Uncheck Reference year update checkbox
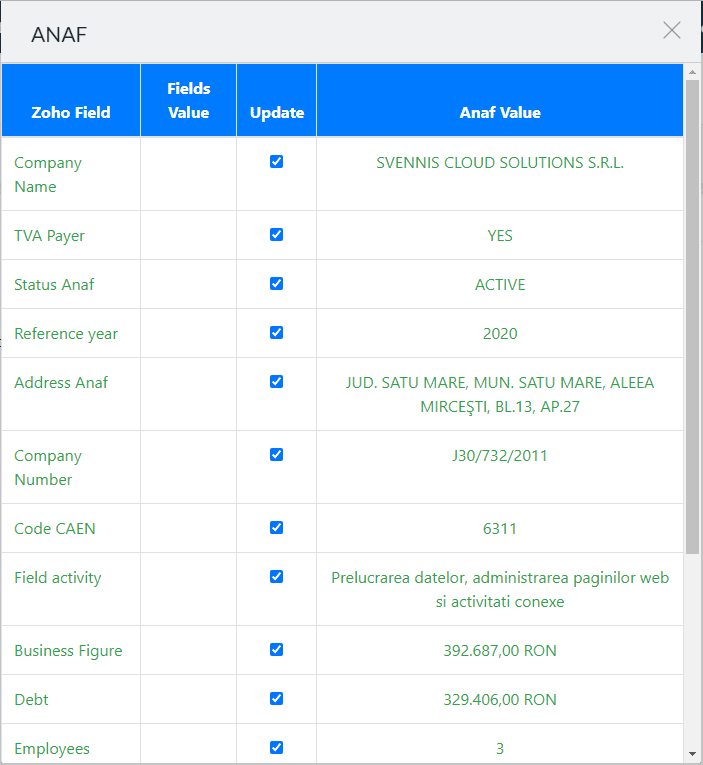 (277, 333)
